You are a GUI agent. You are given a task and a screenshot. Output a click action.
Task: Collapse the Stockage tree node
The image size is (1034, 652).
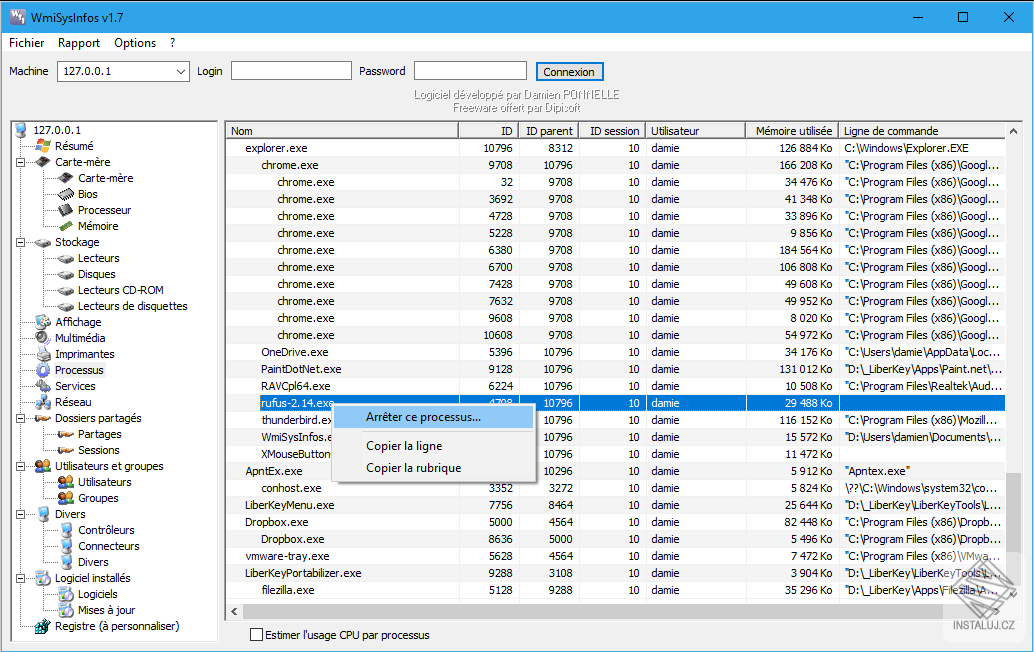click(x=20, y=242)
